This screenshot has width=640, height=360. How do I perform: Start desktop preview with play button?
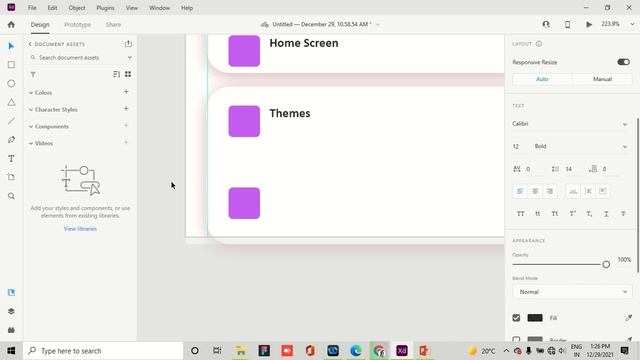click(x=589, y=24)
